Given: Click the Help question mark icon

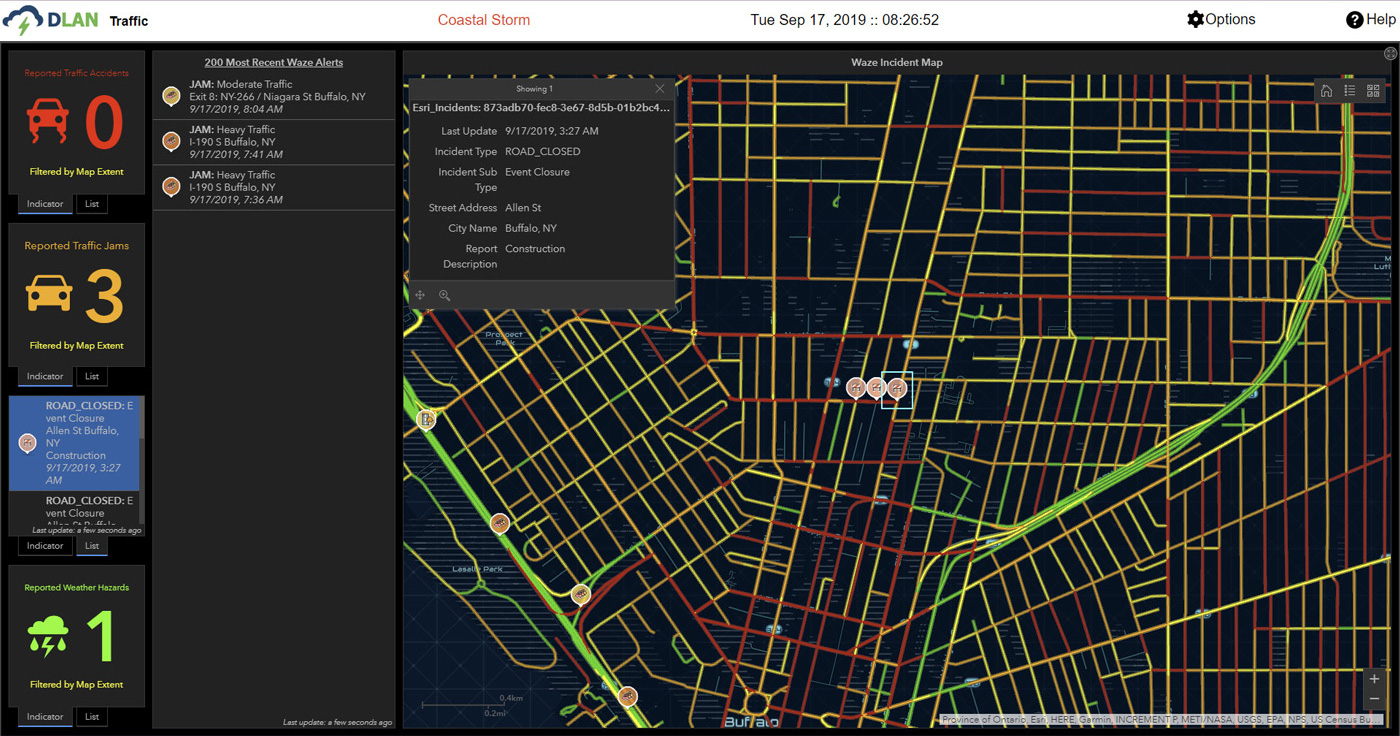Looking at the screenshot, I should point(1355,20).
